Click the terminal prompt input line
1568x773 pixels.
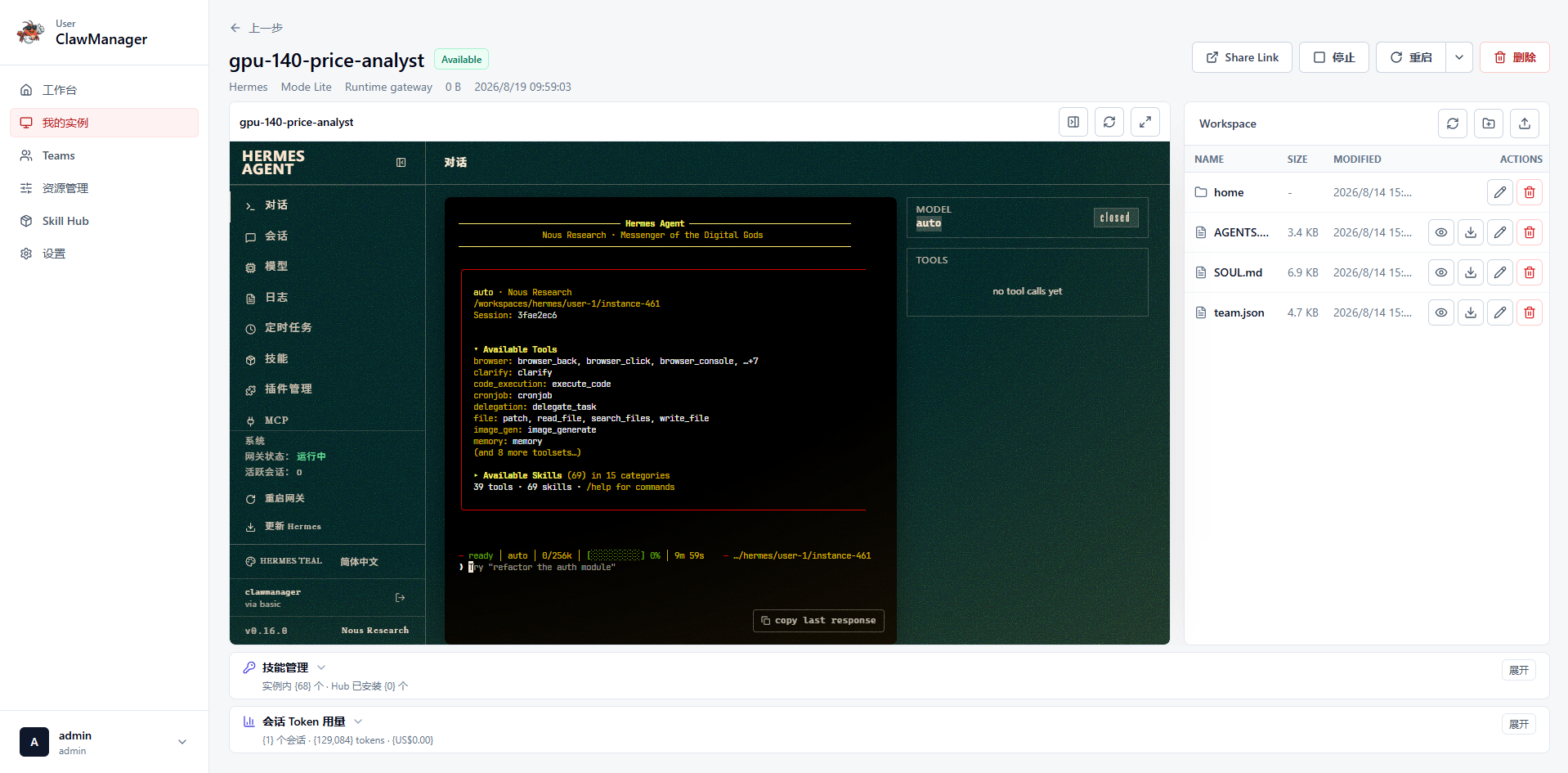click(666, 567)
